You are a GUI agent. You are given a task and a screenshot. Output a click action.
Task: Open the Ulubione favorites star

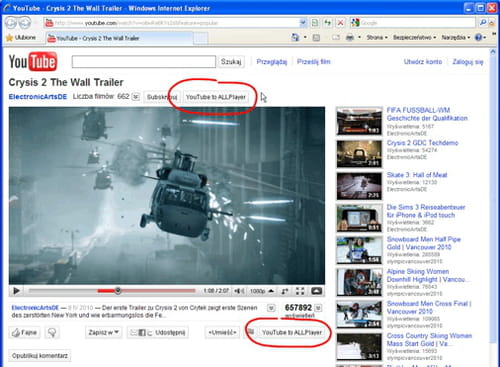coord(9,38)
